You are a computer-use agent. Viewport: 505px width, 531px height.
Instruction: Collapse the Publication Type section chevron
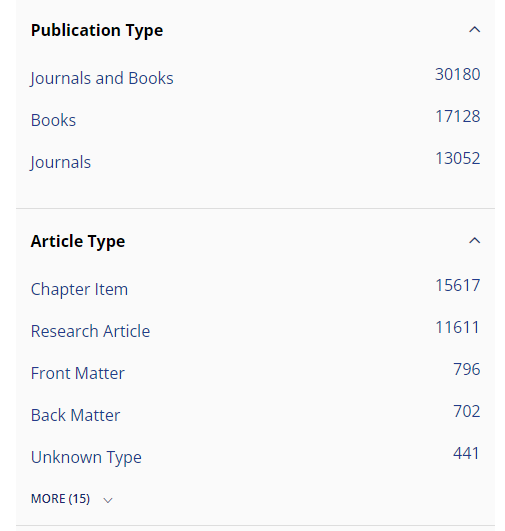(x=474, y=30)
